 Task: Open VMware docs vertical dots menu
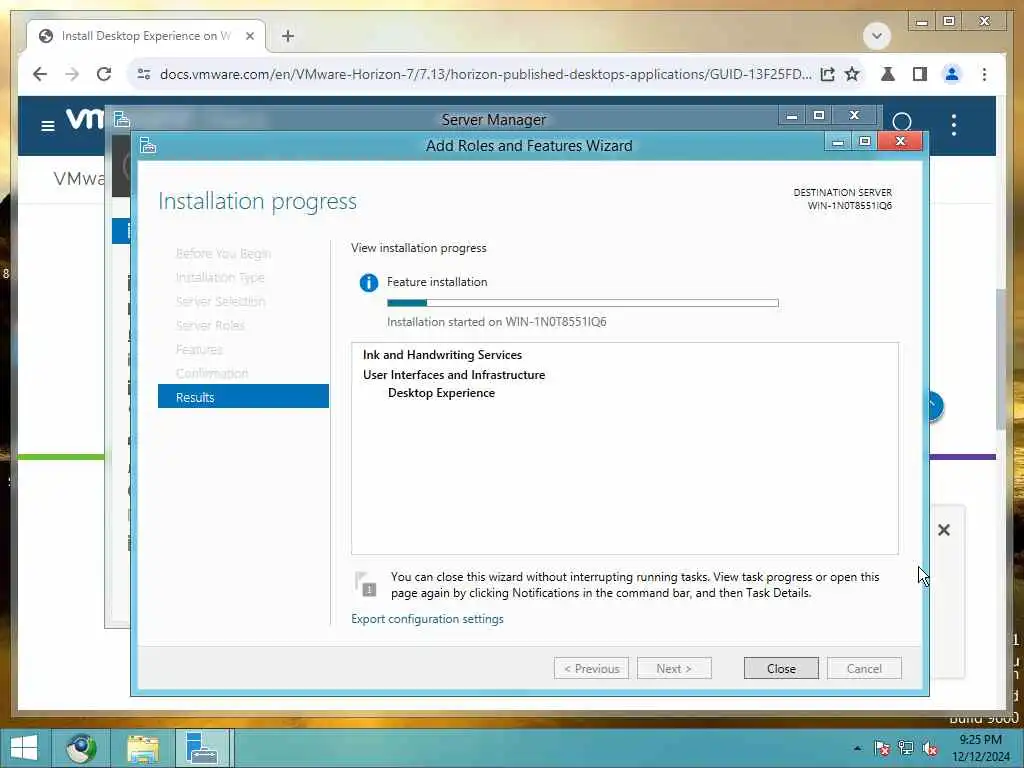953,124
